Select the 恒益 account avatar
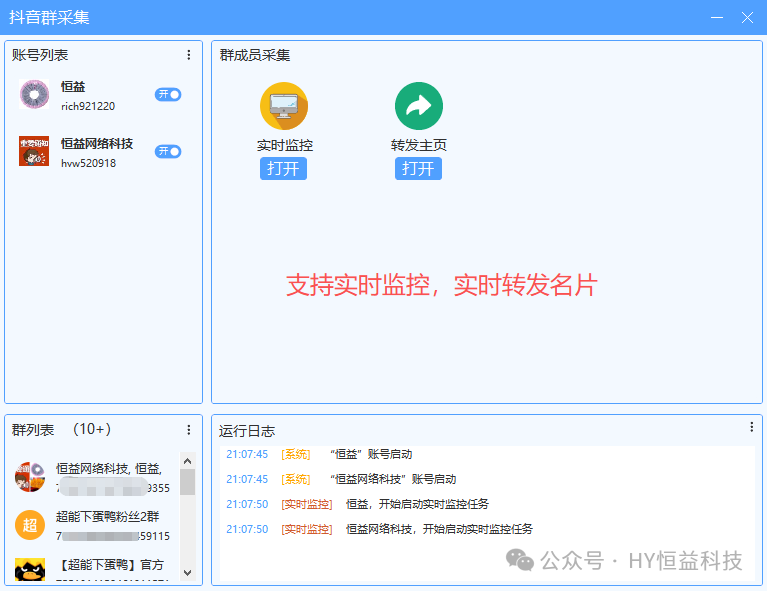This screenshot has width=767, height=591. [34, 94]
